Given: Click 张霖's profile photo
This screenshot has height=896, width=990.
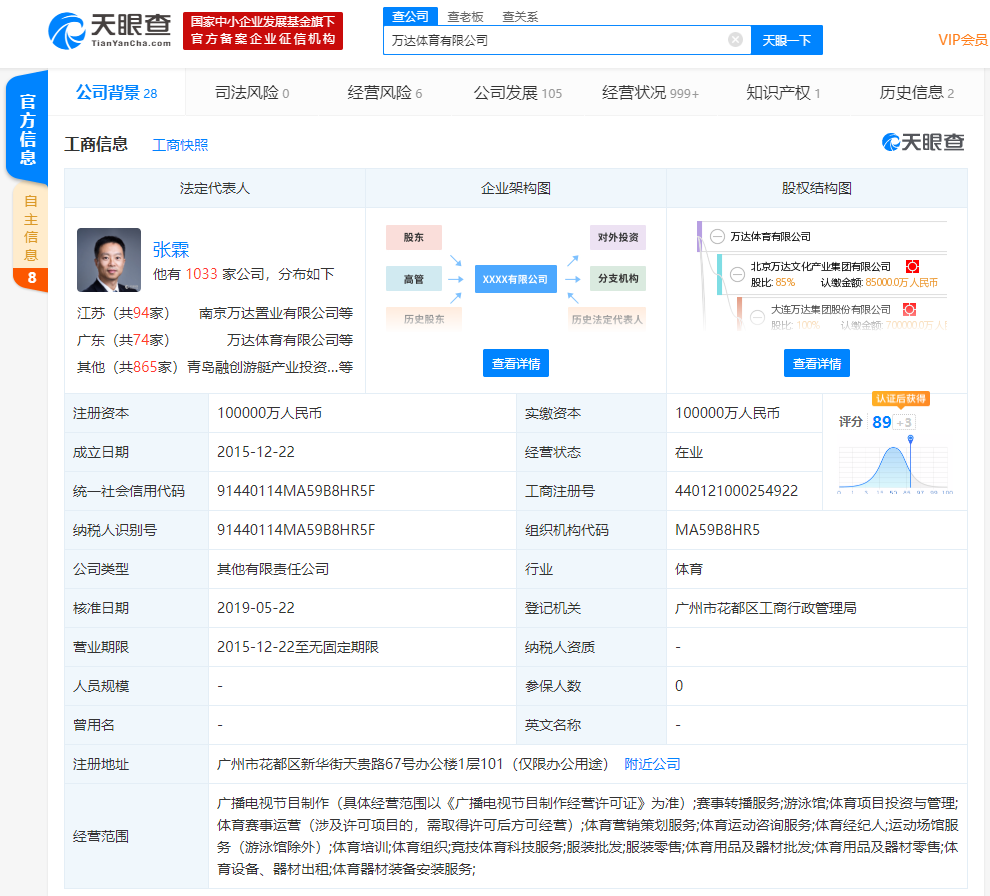Looking at the screenshot, I should click(x=109, y=259).
